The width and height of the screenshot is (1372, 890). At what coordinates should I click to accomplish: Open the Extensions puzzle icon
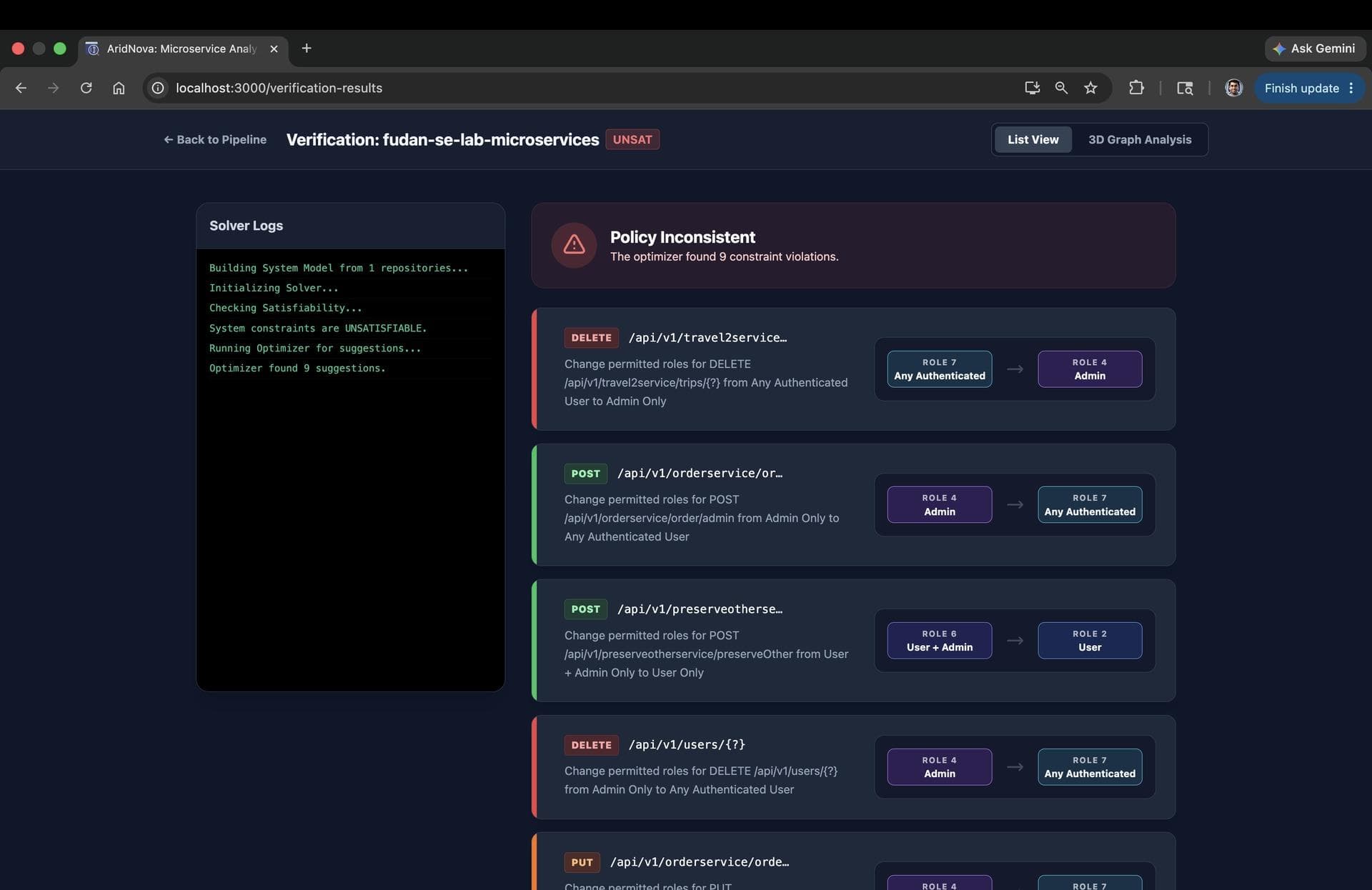click(1136, 88)
